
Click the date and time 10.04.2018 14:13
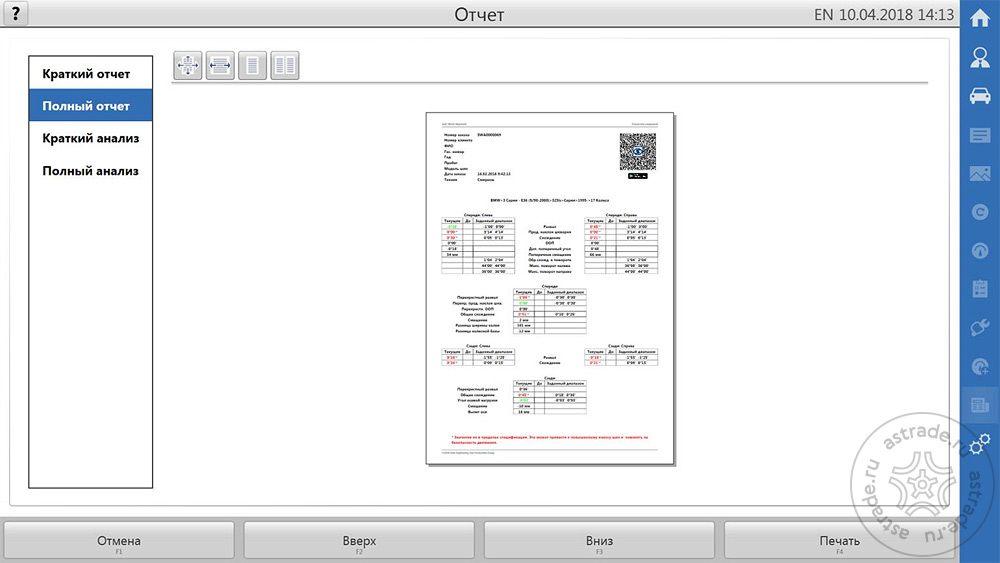click(x=896, y=15)
